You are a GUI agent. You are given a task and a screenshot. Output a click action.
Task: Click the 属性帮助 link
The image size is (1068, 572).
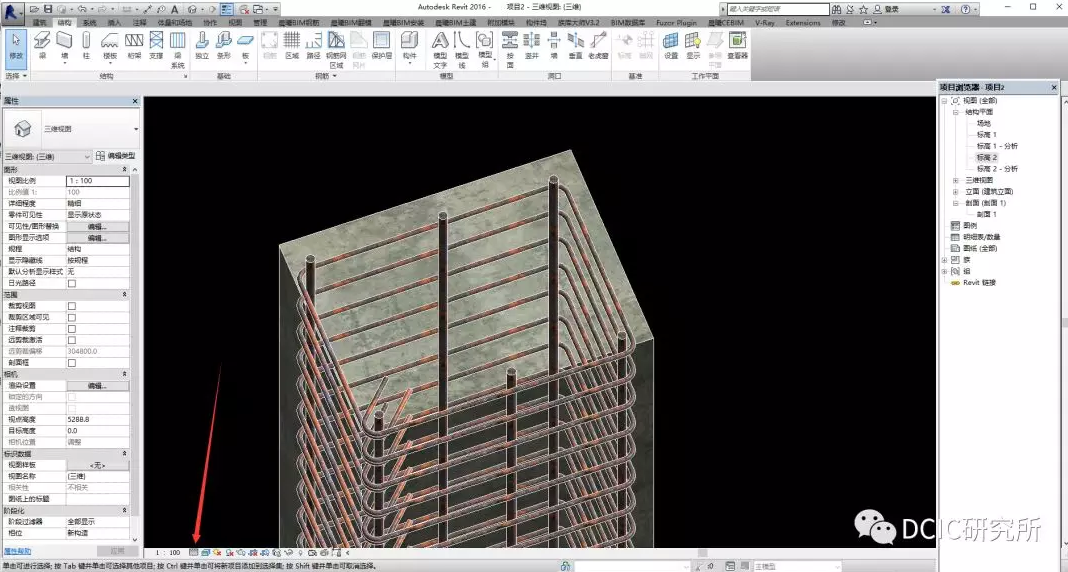17,552
